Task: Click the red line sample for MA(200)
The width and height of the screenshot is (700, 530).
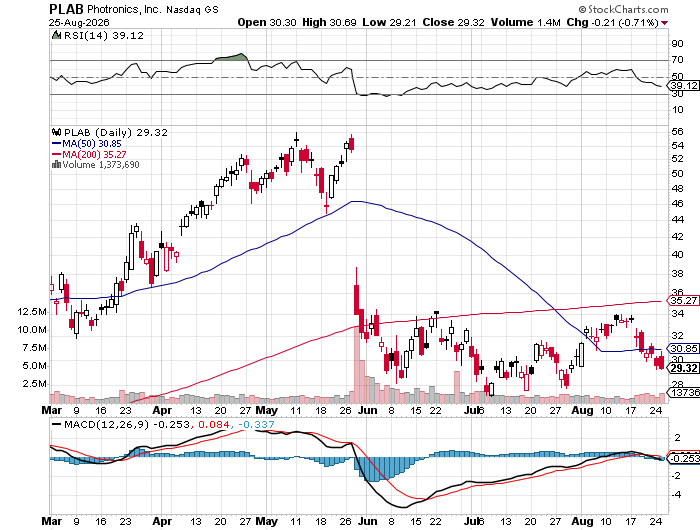Action: pyautogui.click(x=57, y=154)
